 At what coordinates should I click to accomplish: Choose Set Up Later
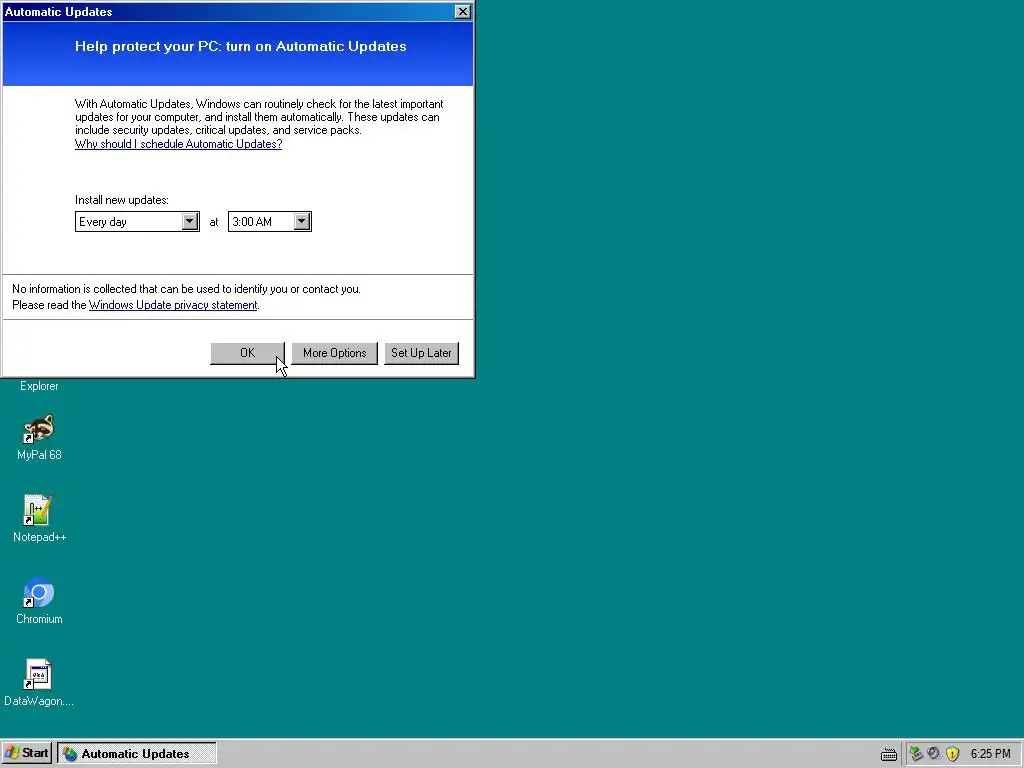click(x=421, y=353)
